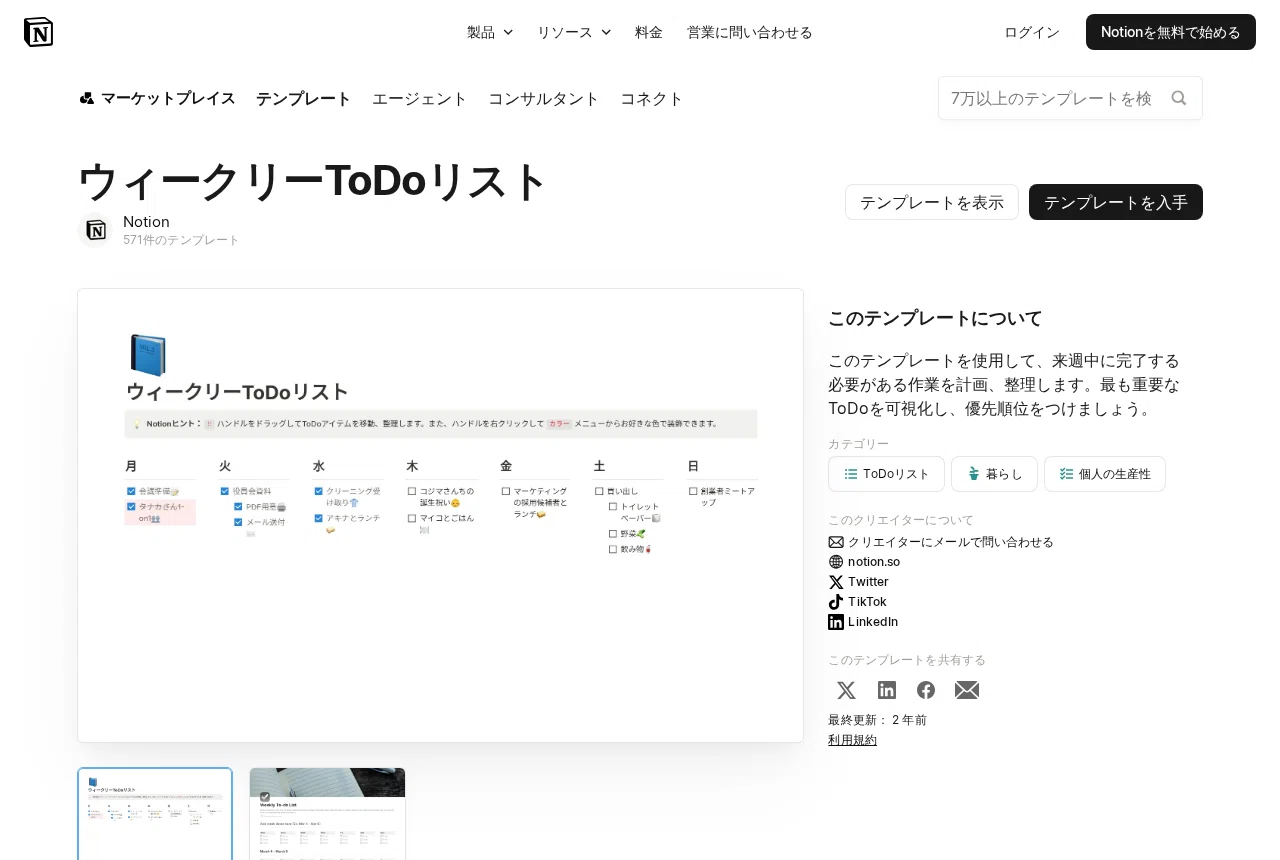This screenshot has height=860, width=1280.
Task: Click the テンプレートを入手 button
Action: pyautogui.click(x=1116, y=202)
